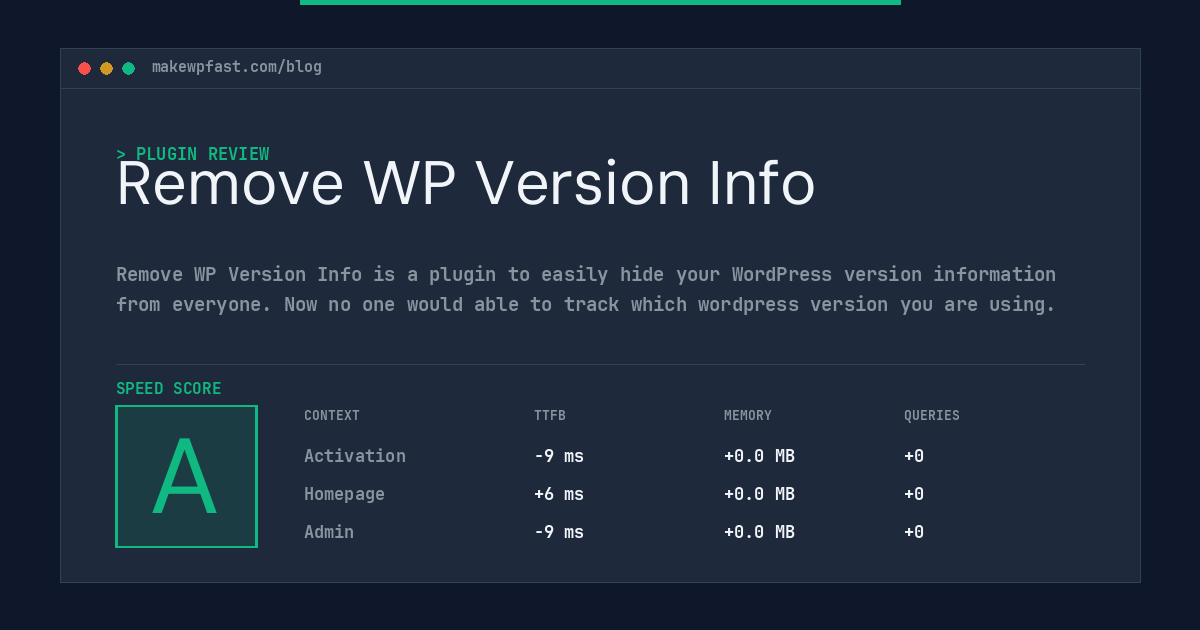Click the Activation TTFB value -9 ms

coord(559,456)
